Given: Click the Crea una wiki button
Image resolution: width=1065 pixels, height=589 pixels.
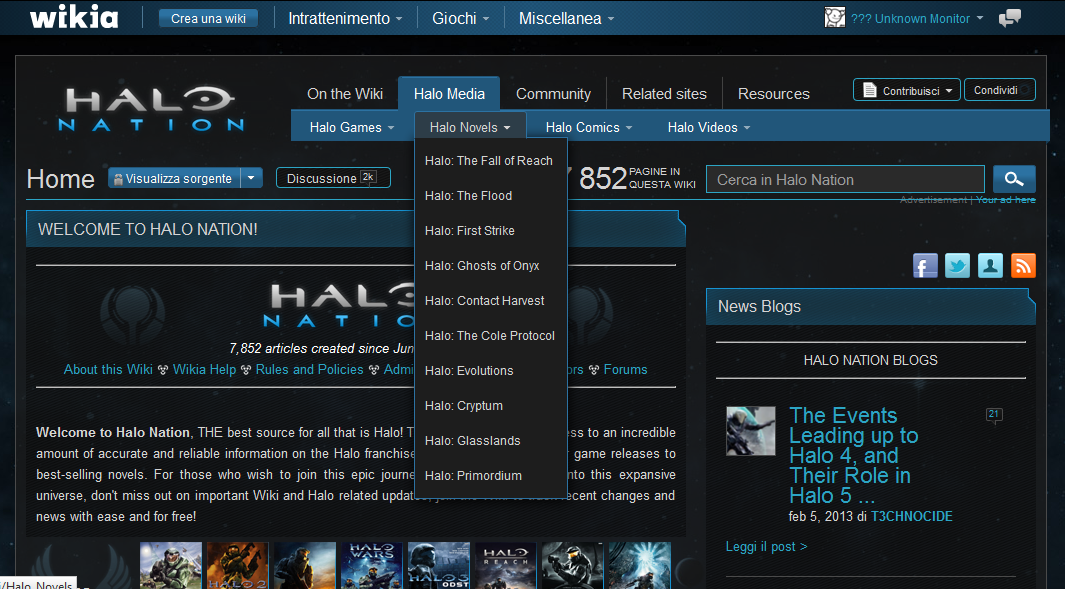Looking at the screenshot, I should click(209, 18).
